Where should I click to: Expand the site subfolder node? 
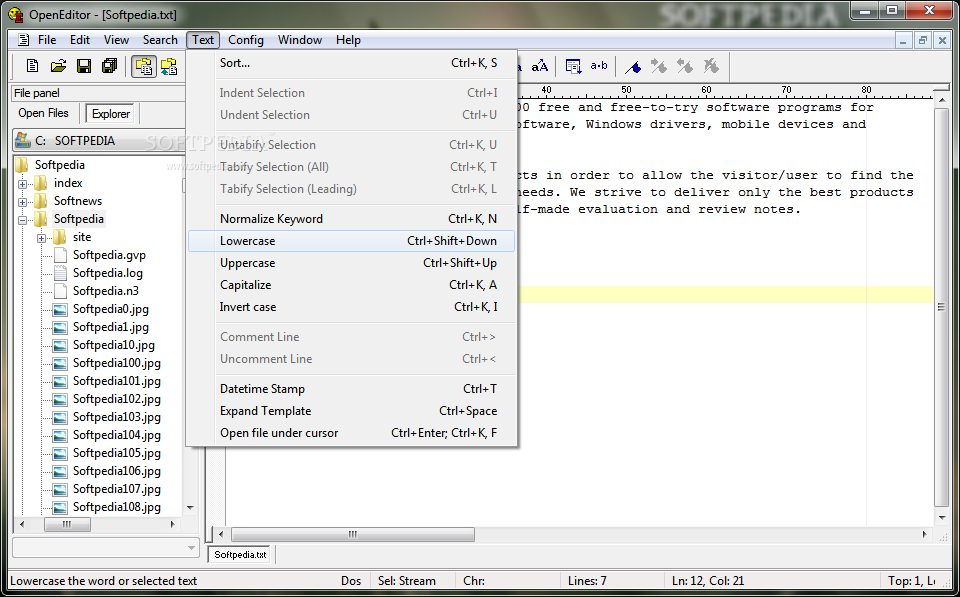pyautogui.click(x=42, y=238)
